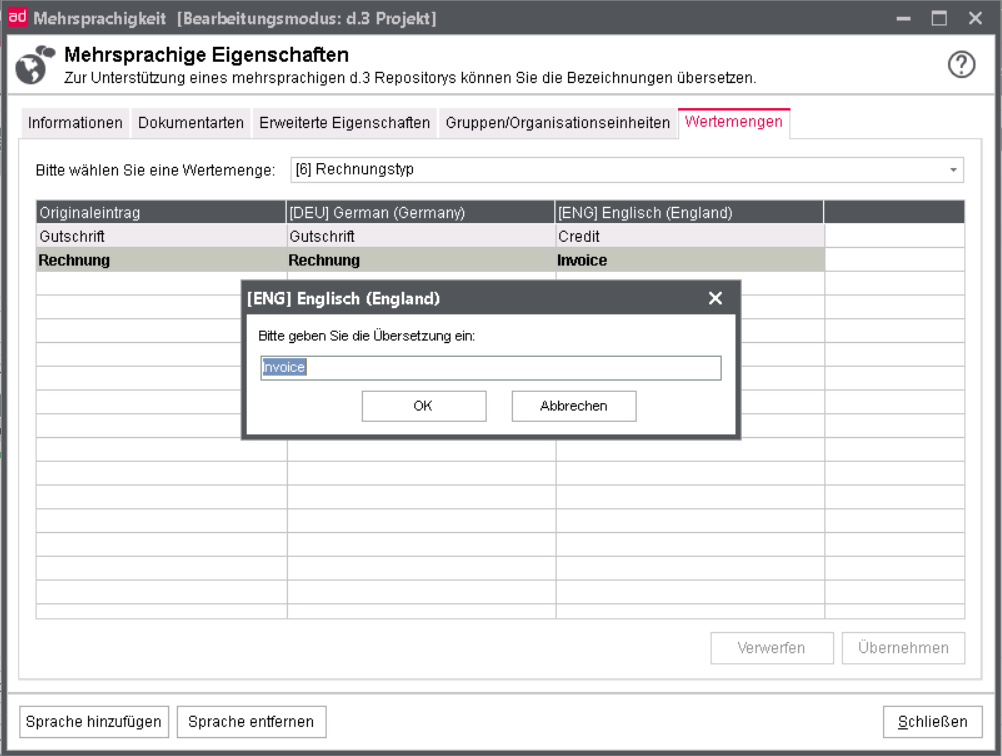
Task: Click Rechnung in the Originaleintrag column
Action: 161,260
